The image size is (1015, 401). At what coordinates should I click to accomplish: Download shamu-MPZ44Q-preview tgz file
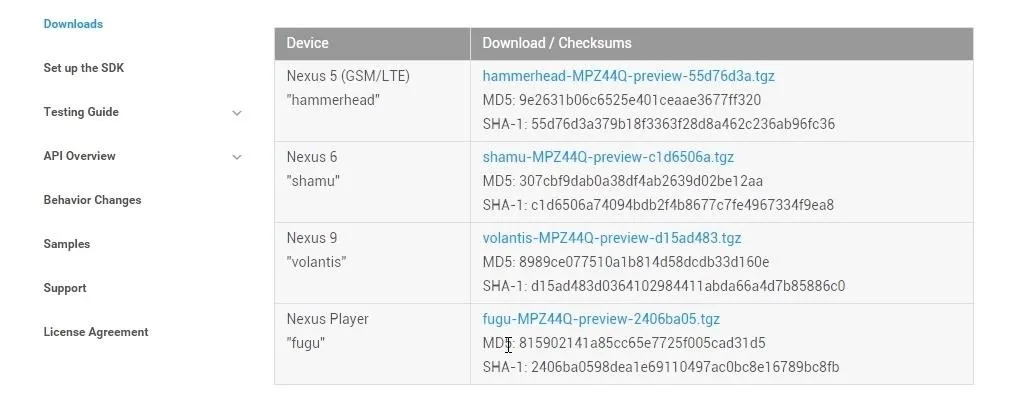(608, 157)
